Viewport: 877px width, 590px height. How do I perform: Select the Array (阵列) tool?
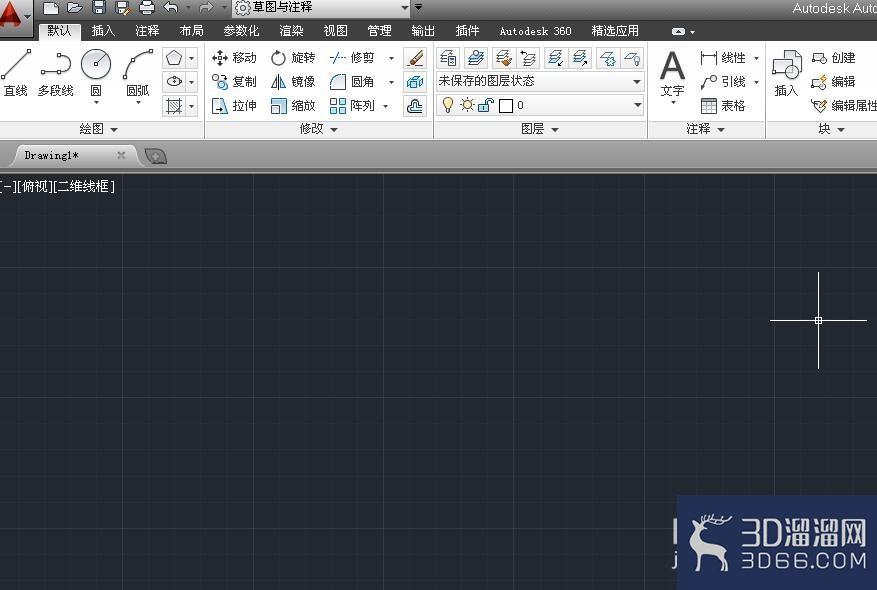pos(352,106)
